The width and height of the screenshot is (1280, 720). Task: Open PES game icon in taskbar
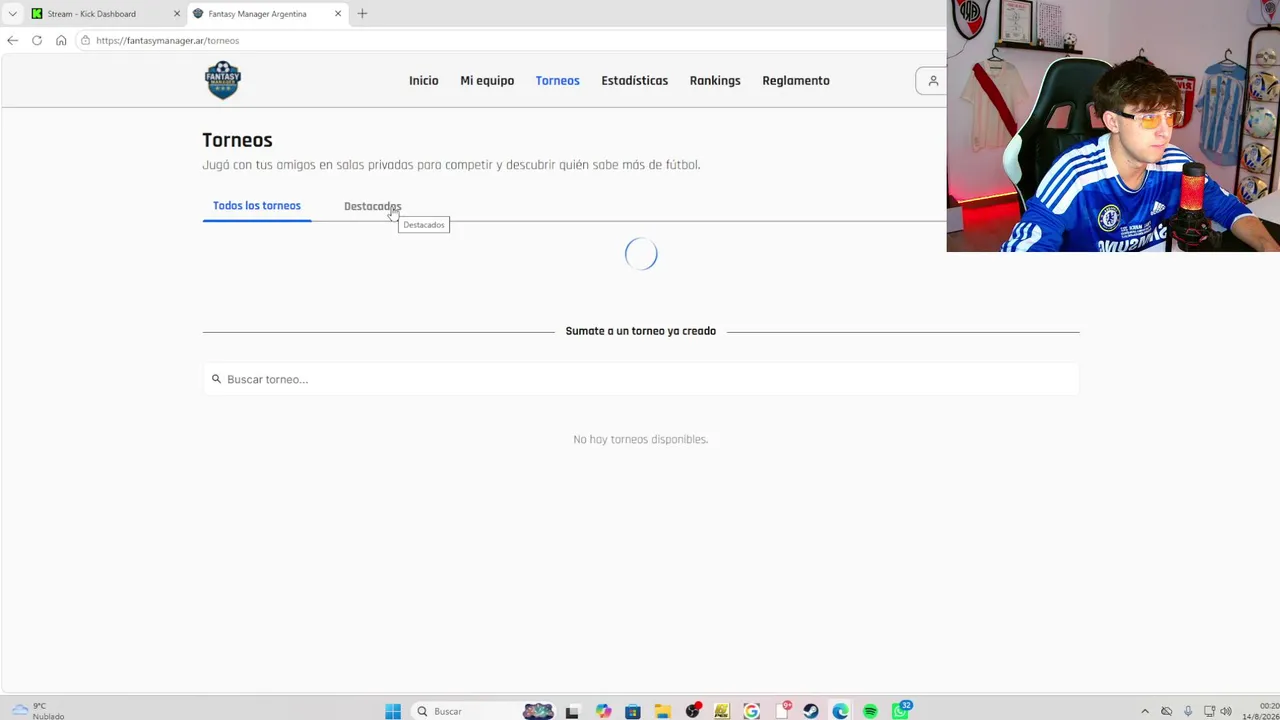(x=722, y=711)
